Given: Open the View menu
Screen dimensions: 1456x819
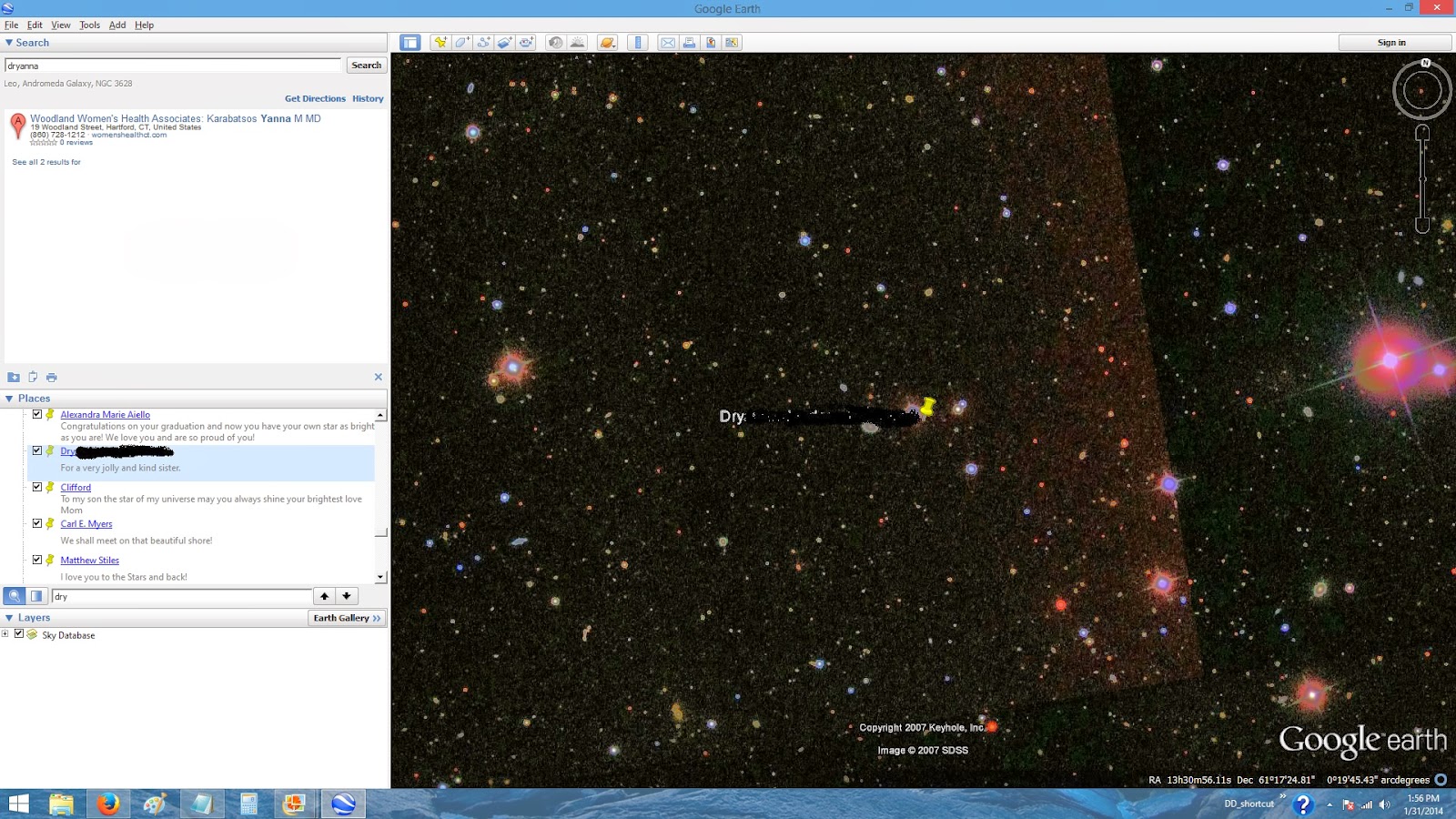Looking at the screenshot, I should (61, 25).
